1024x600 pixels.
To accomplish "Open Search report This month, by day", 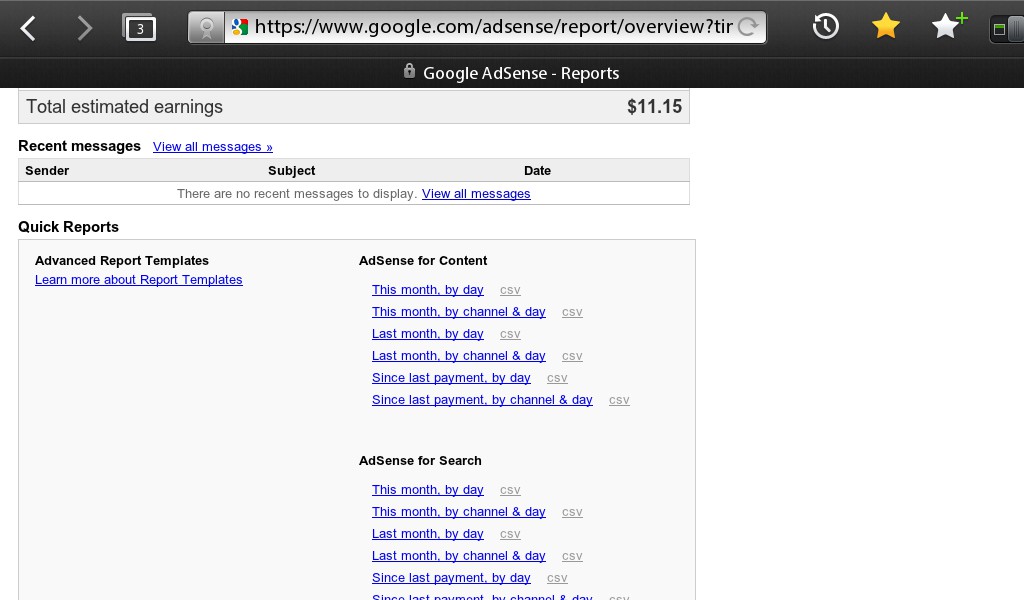I will coord(428,490).
